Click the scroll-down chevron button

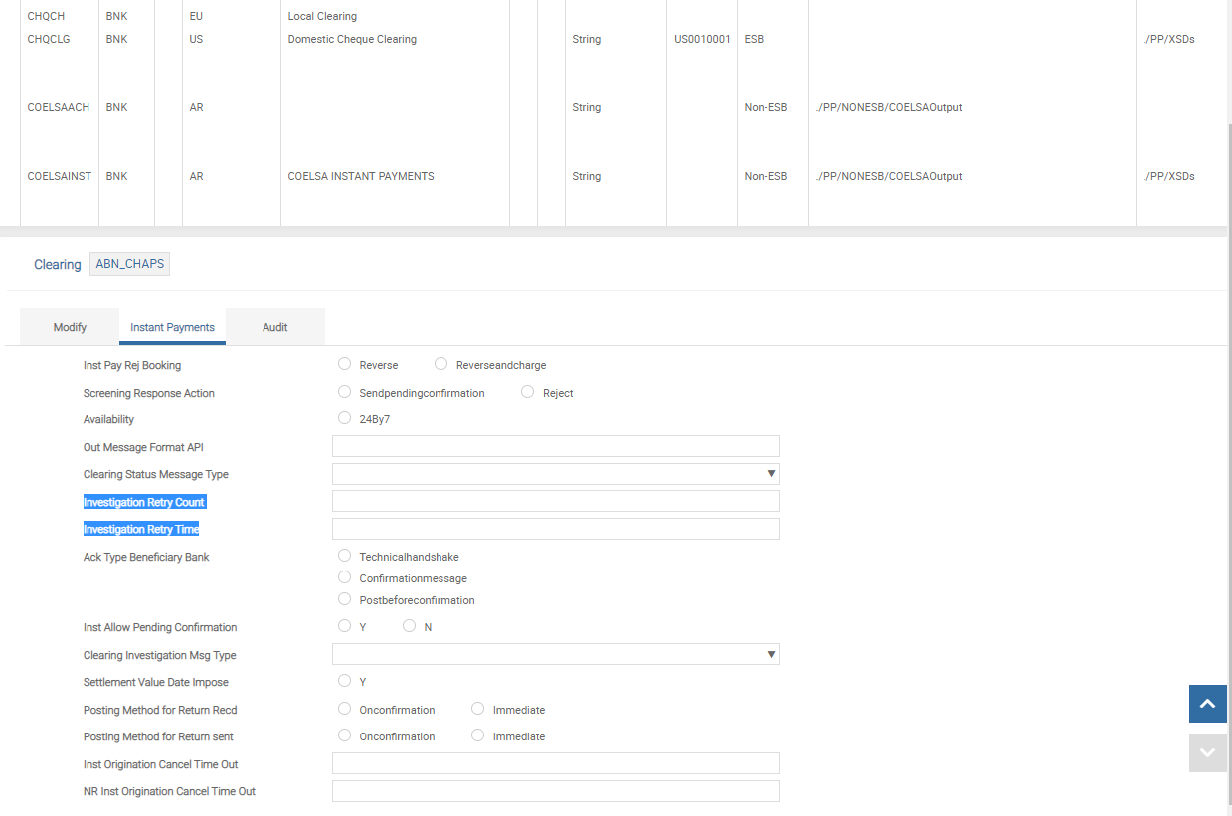pyautogui.click(x=1207, y=753)
